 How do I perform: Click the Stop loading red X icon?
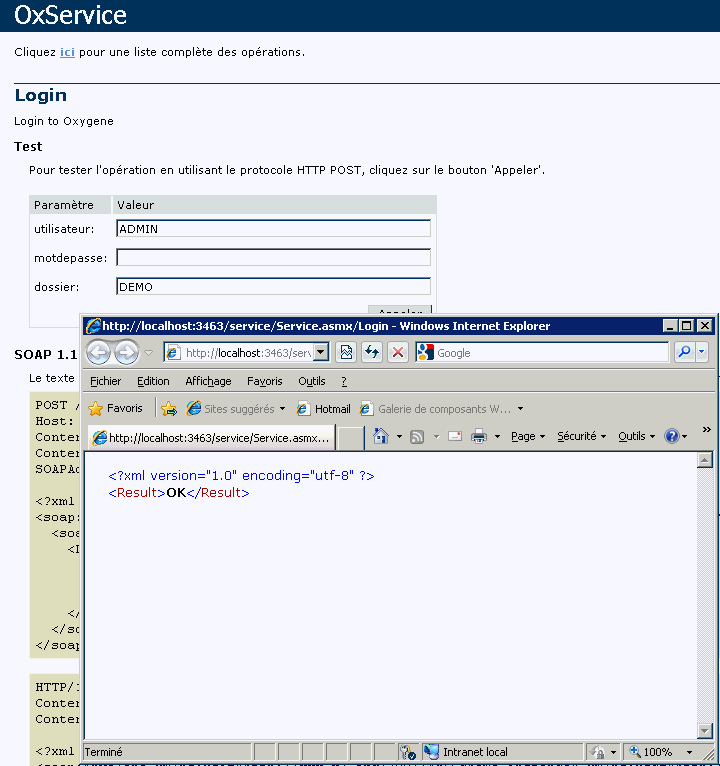tap(398, 352)
